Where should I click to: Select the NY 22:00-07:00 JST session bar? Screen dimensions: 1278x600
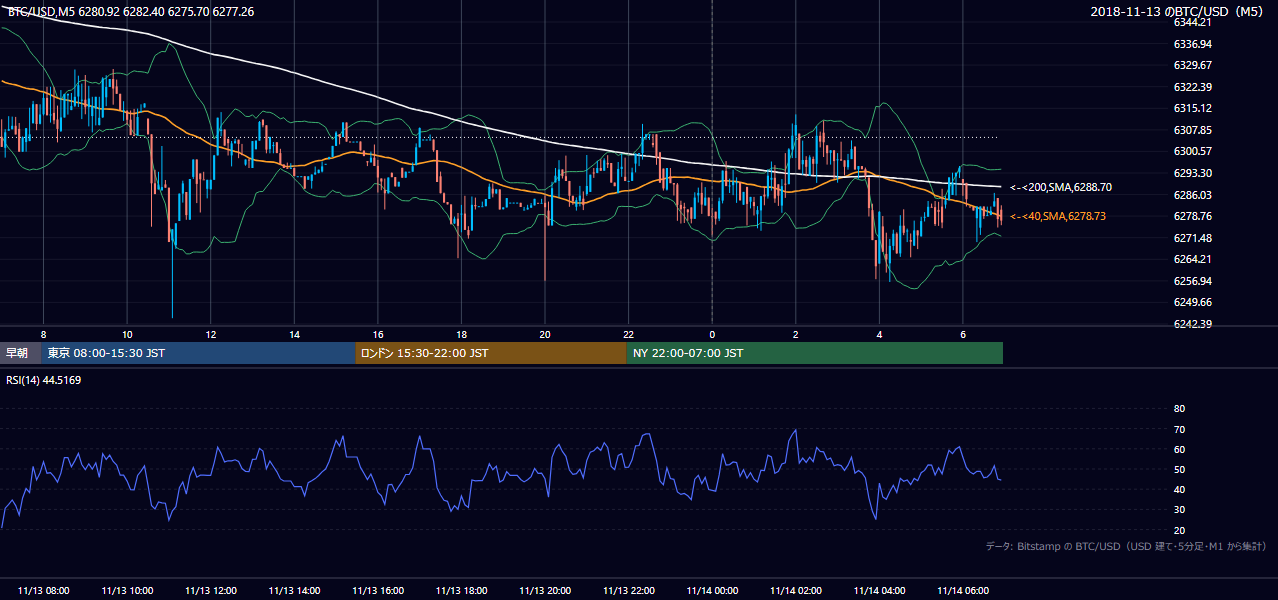click(x=815, y=353)
